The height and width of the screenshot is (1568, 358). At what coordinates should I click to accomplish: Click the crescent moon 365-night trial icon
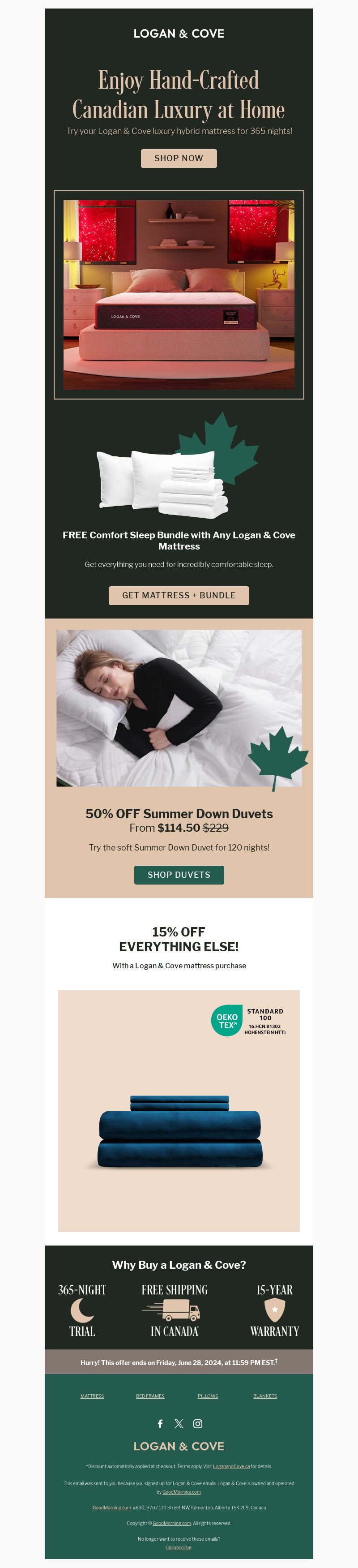pyautogui.click(x=82, y=1310)
